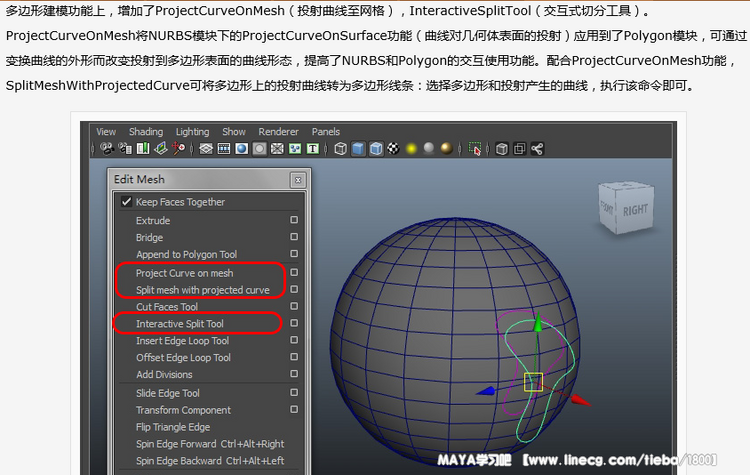Open Cut Faces Tool option box
Screen dimensions: 750x475
[294, 306]
